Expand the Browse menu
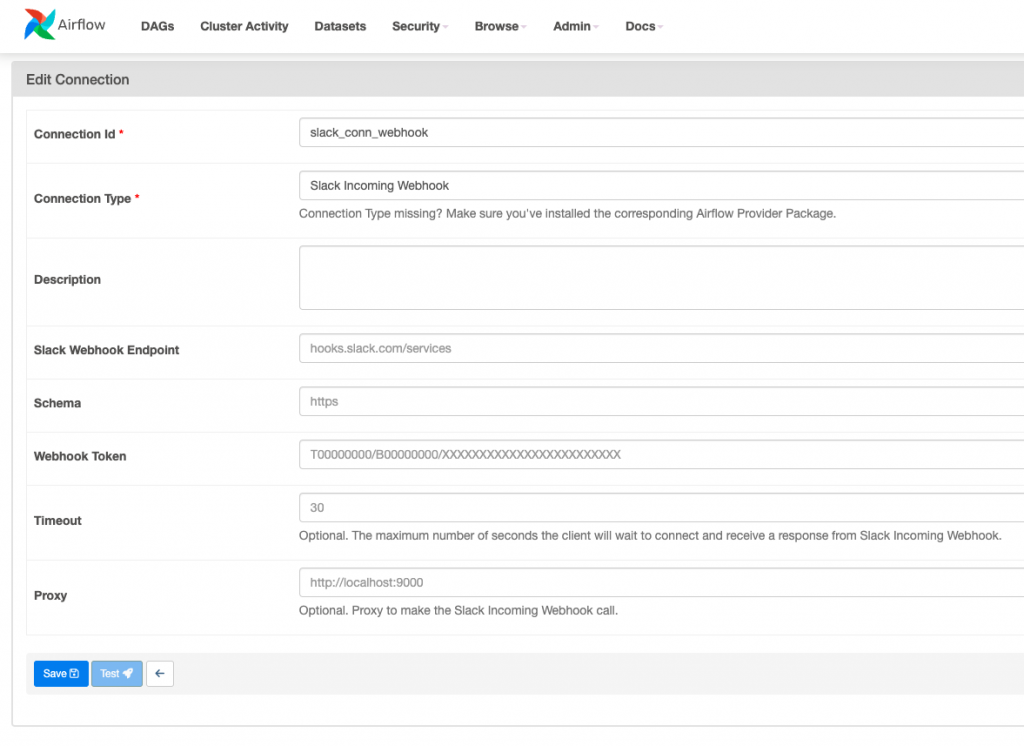This screenshot has width=1024, height=746. tap(500, 26)
